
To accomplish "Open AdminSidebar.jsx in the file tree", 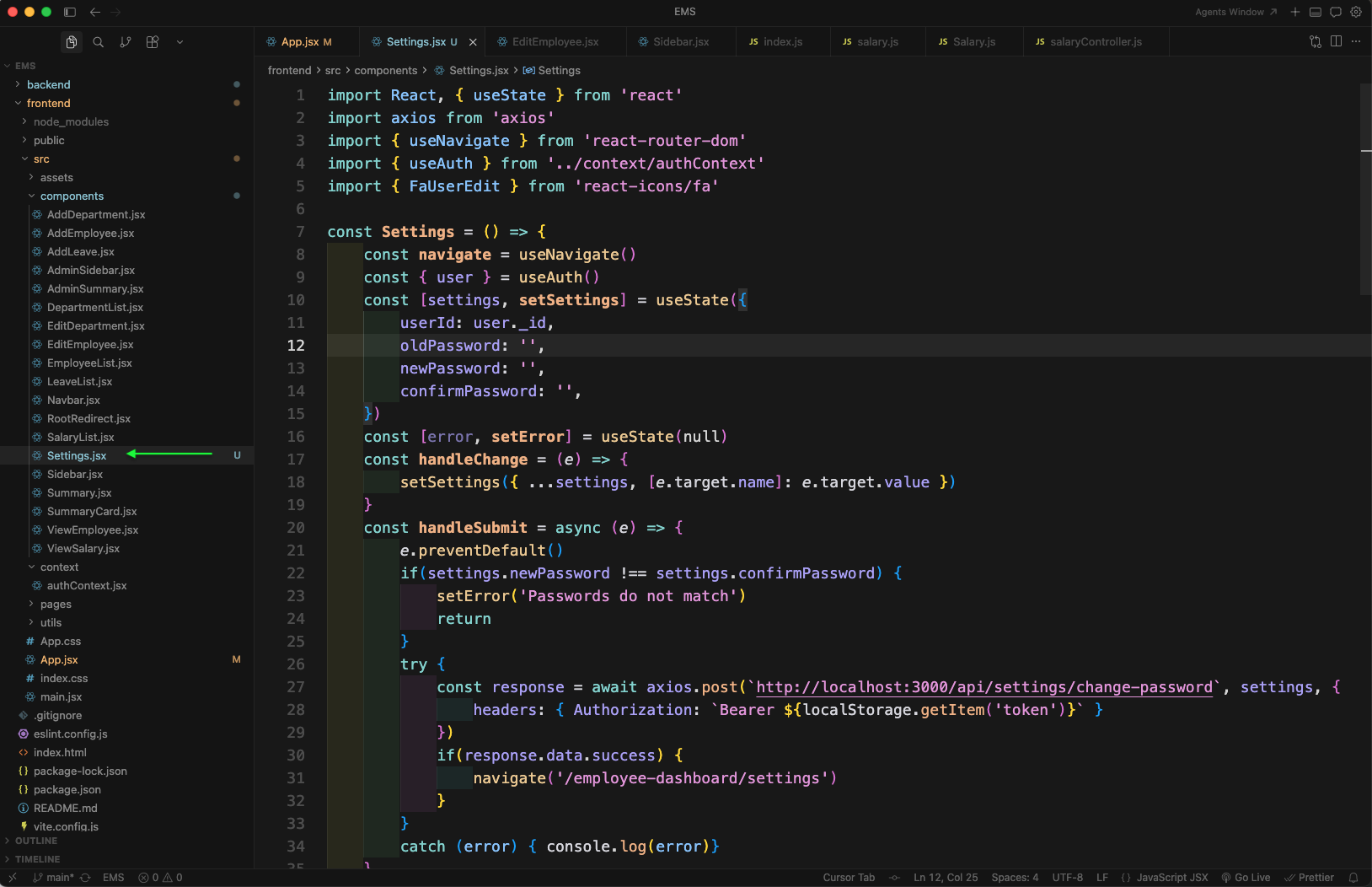I will 126,270.
